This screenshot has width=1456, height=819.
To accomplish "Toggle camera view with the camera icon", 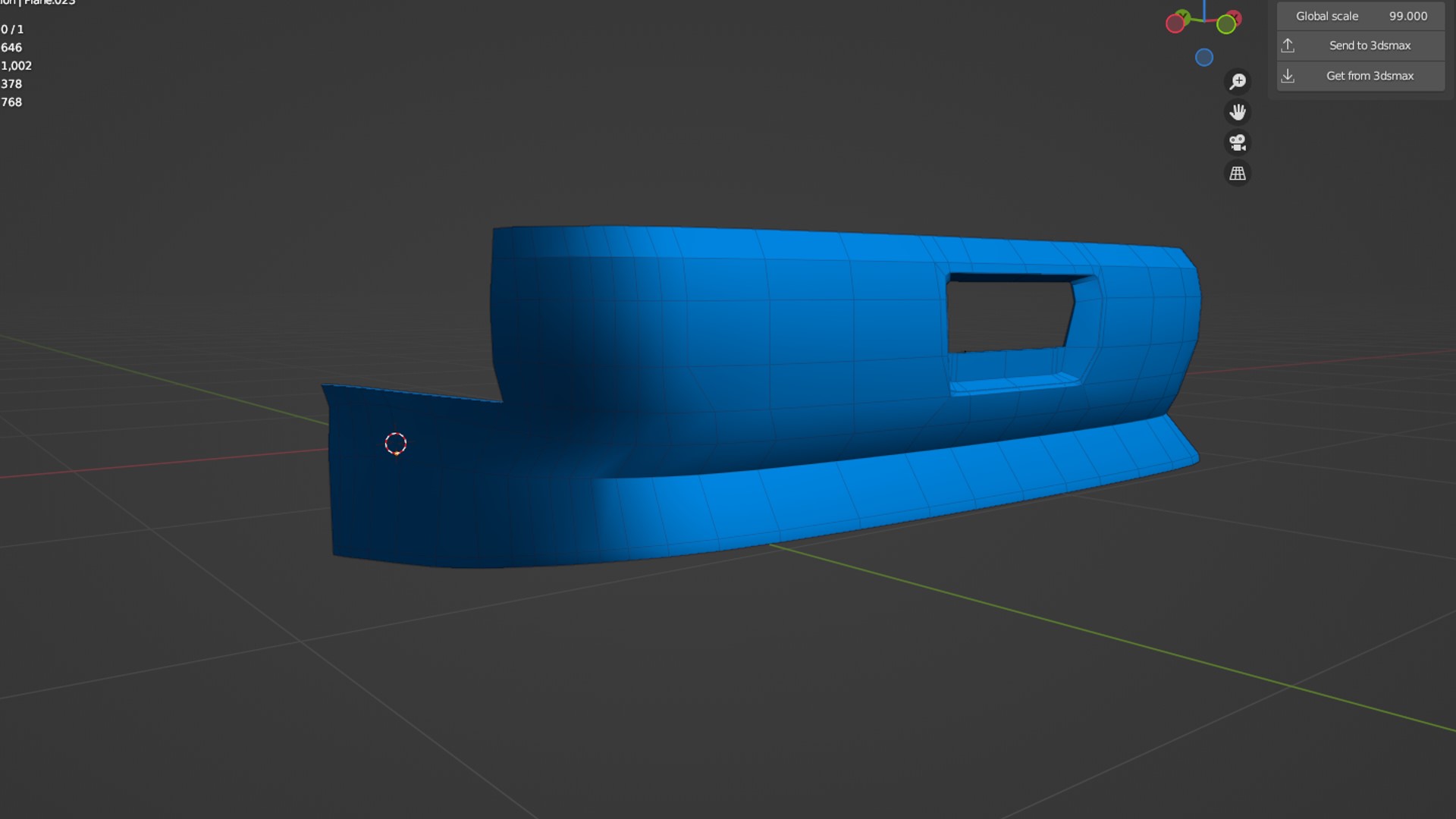I will [x=1238, y=143].
